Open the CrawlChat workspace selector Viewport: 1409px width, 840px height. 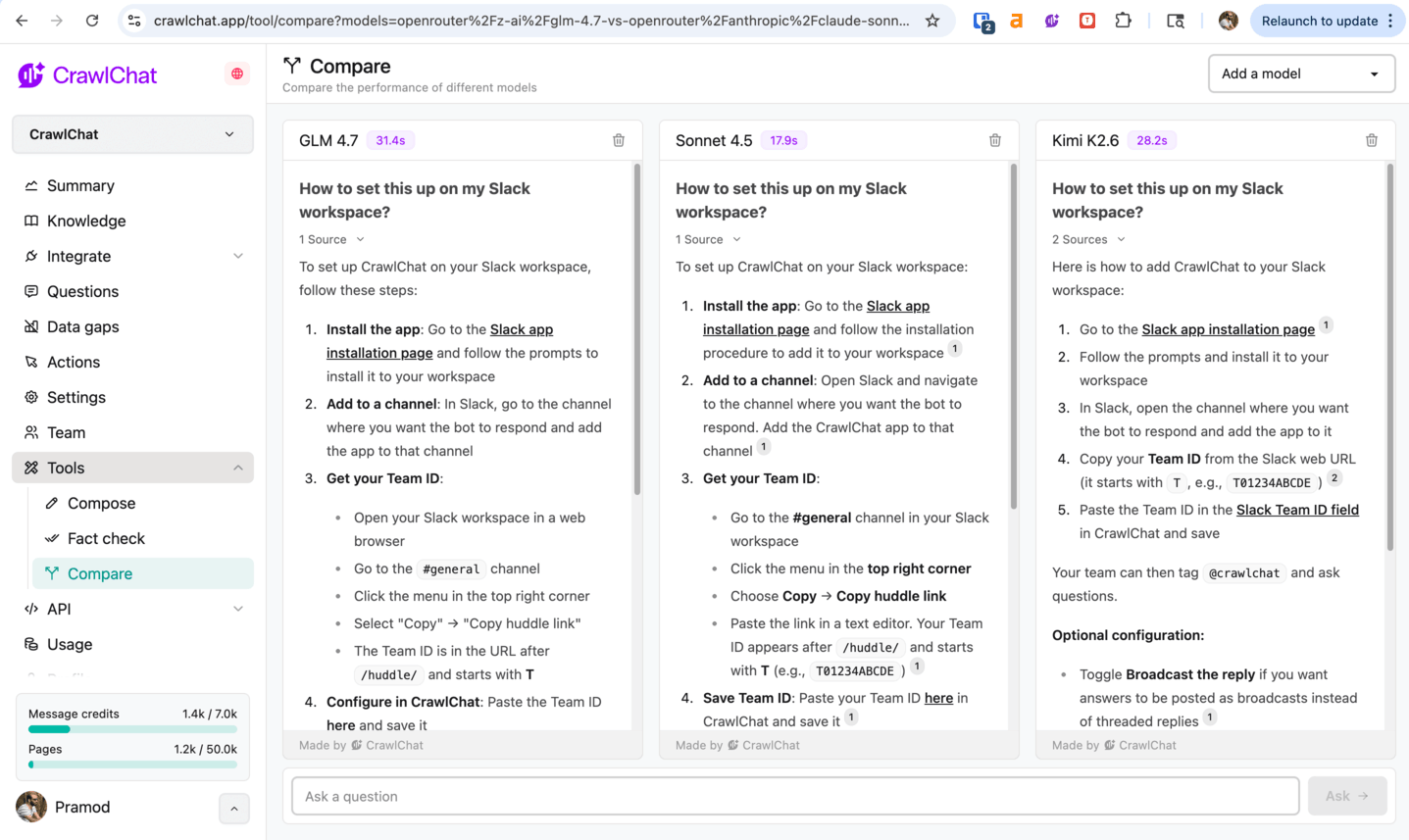tap(132, 134)
